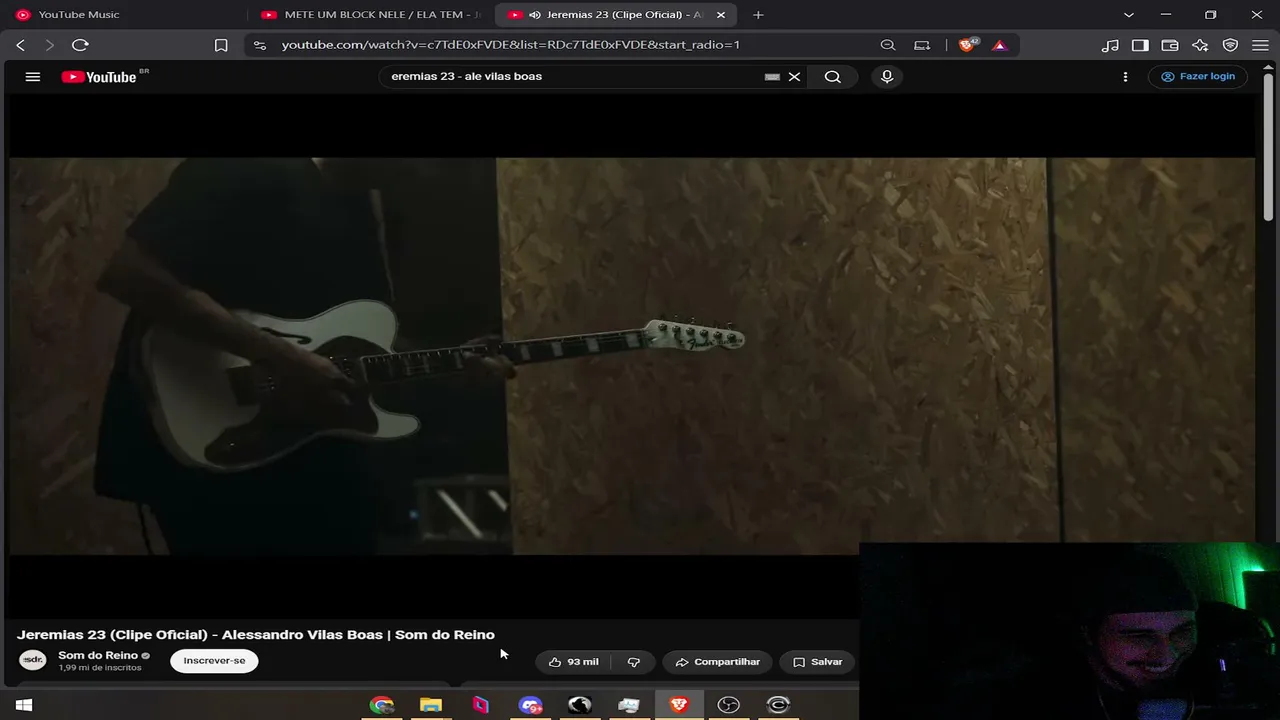Viewport: 1280px width, 720px height.
Task: Share the video with Compartilhar
Action: click(717, 662)
